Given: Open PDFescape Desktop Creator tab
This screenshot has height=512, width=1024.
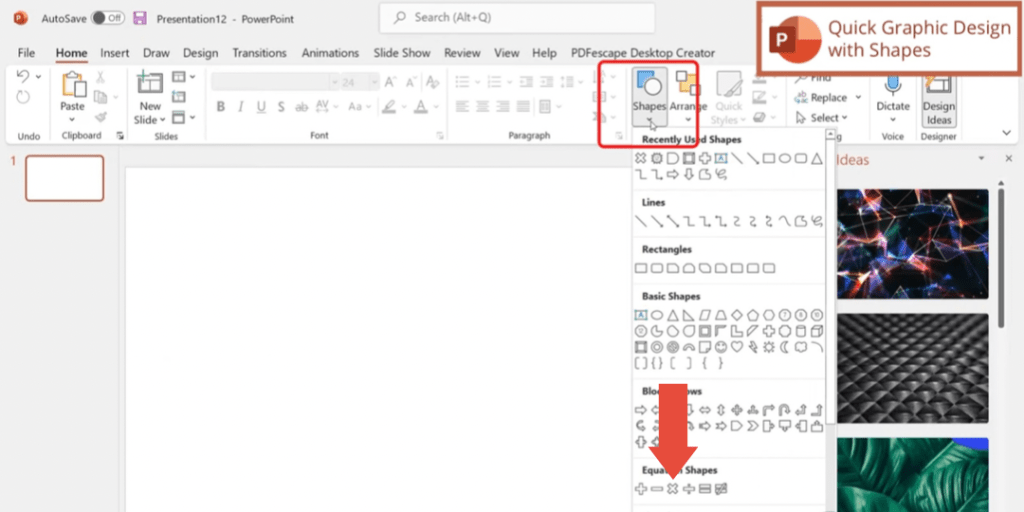Looking at the screenshot, I should (643, 53).
